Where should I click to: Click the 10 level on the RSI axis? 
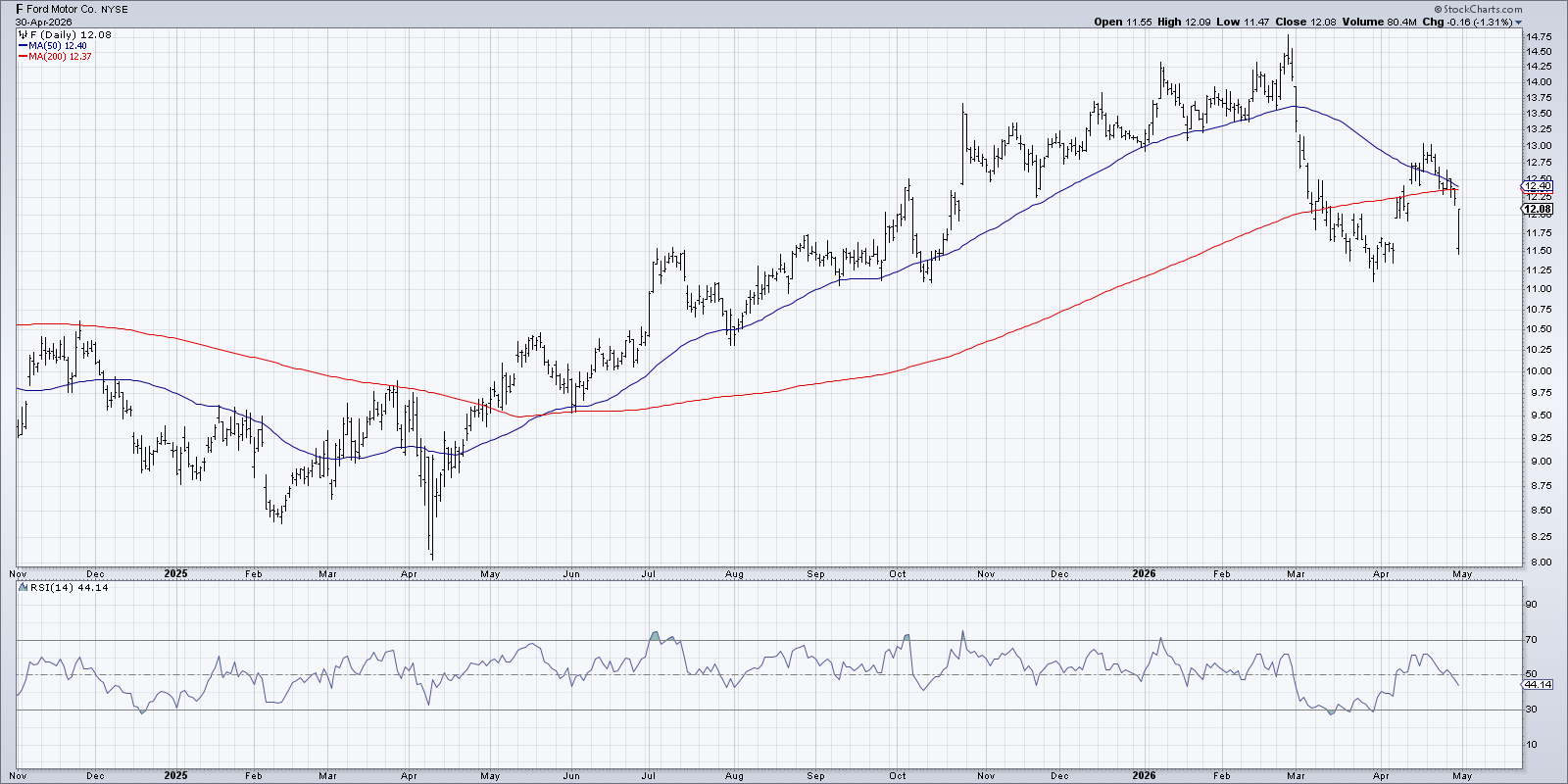(x=1531, y=745)
